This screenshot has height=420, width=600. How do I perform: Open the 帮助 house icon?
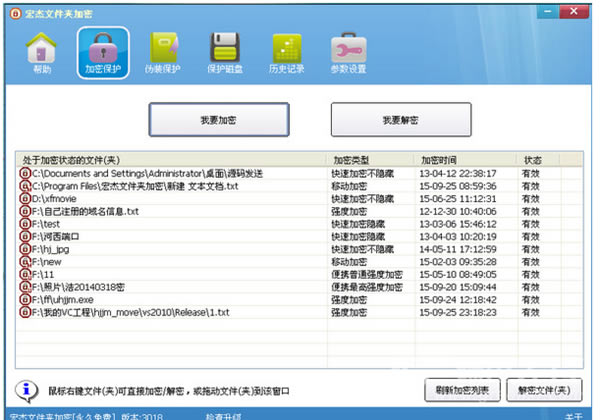pyautogui.click(x=41, y=47)
